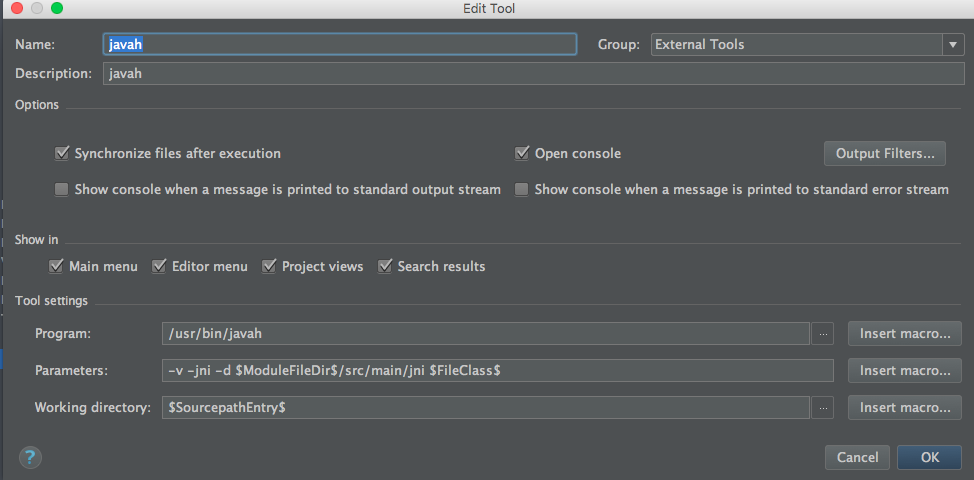The width and height of the screenshot is (974, 480).
Task: Open the Group dropdown arrow
Action: [x=951, y=44]
